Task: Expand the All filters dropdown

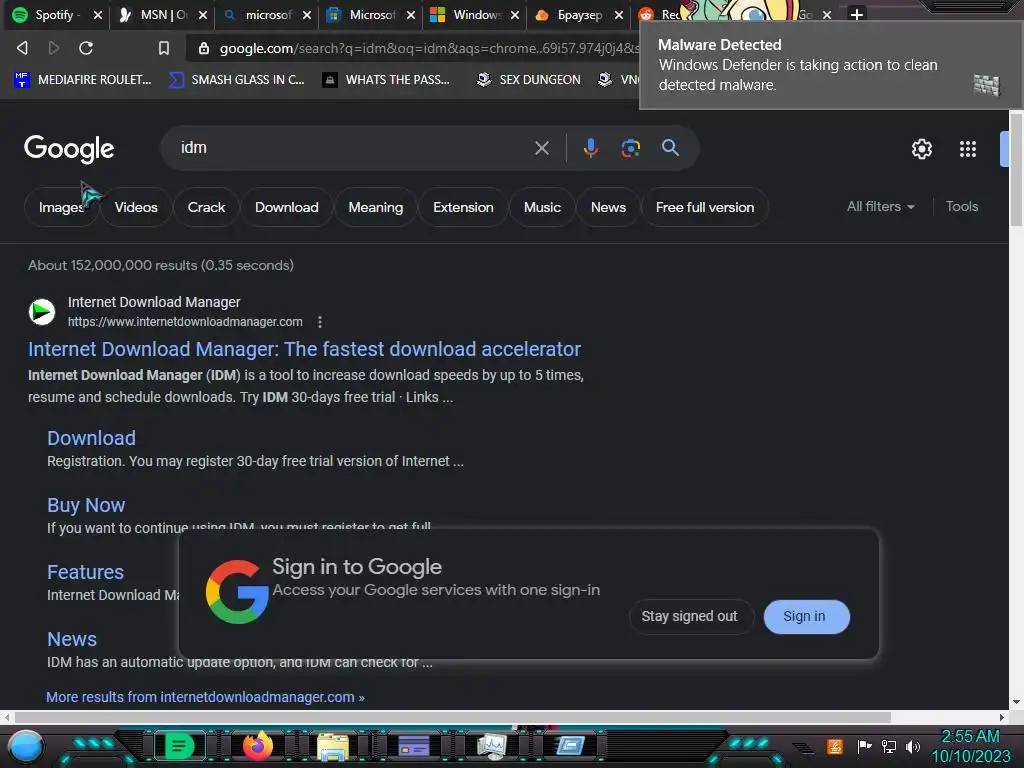Action: [880, 206]
